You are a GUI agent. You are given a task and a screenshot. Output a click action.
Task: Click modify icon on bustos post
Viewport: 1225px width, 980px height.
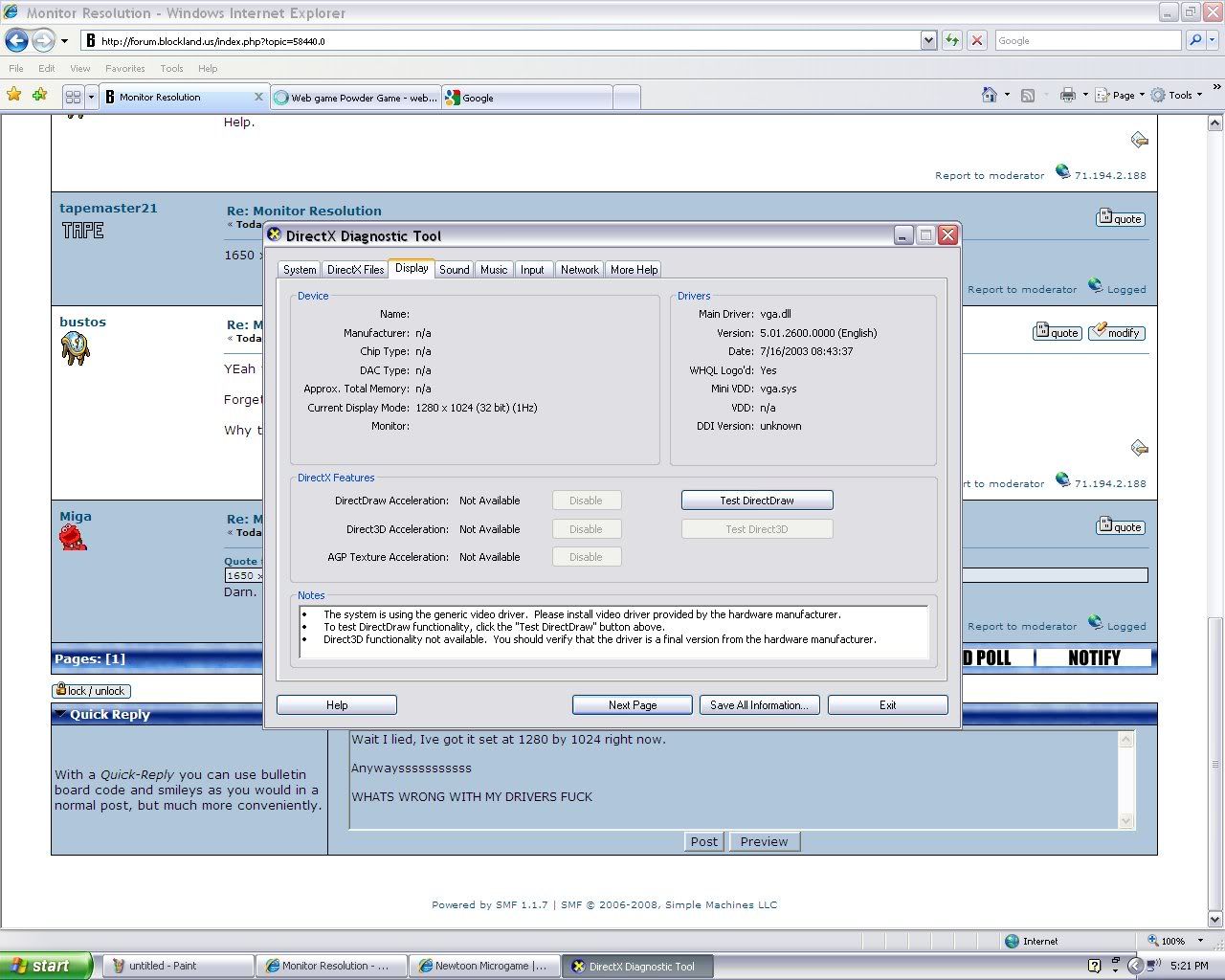[1116, 332]
